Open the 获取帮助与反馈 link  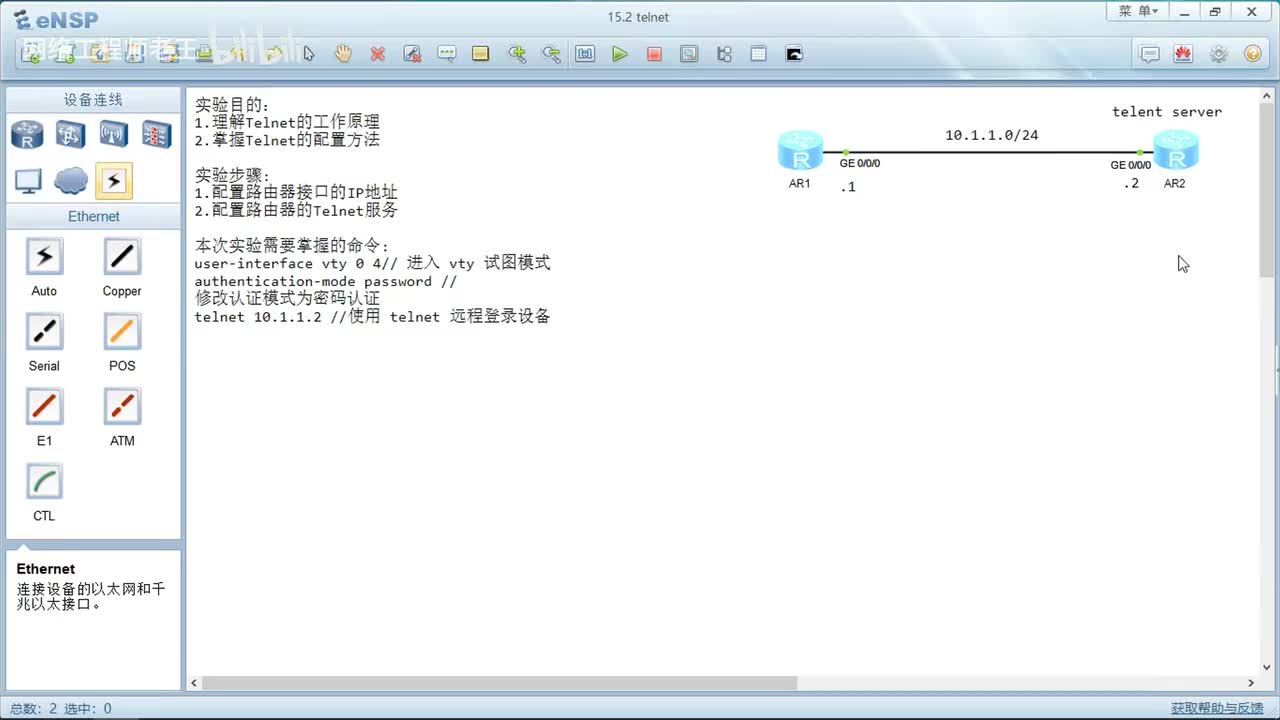tap(1217, 708)
